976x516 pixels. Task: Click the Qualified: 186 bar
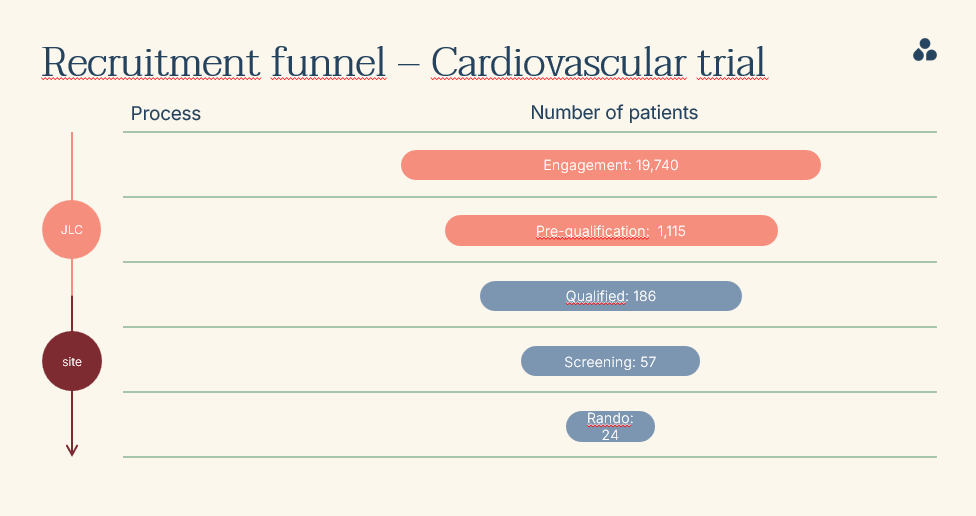coord(610,296)
